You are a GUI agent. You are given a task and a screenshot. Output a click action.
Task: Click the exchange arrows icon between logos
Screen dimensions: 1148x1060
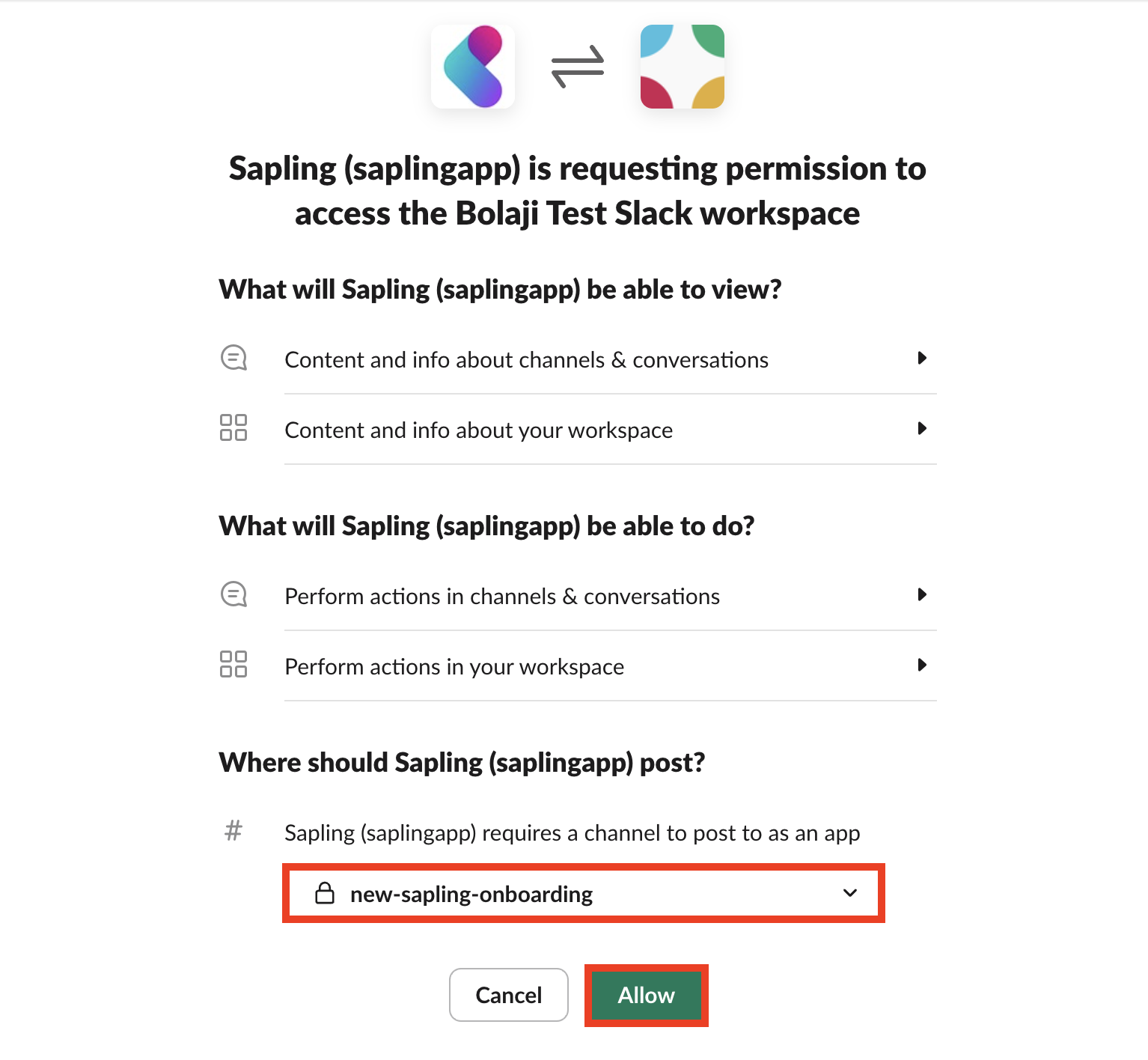pos(577,67)
